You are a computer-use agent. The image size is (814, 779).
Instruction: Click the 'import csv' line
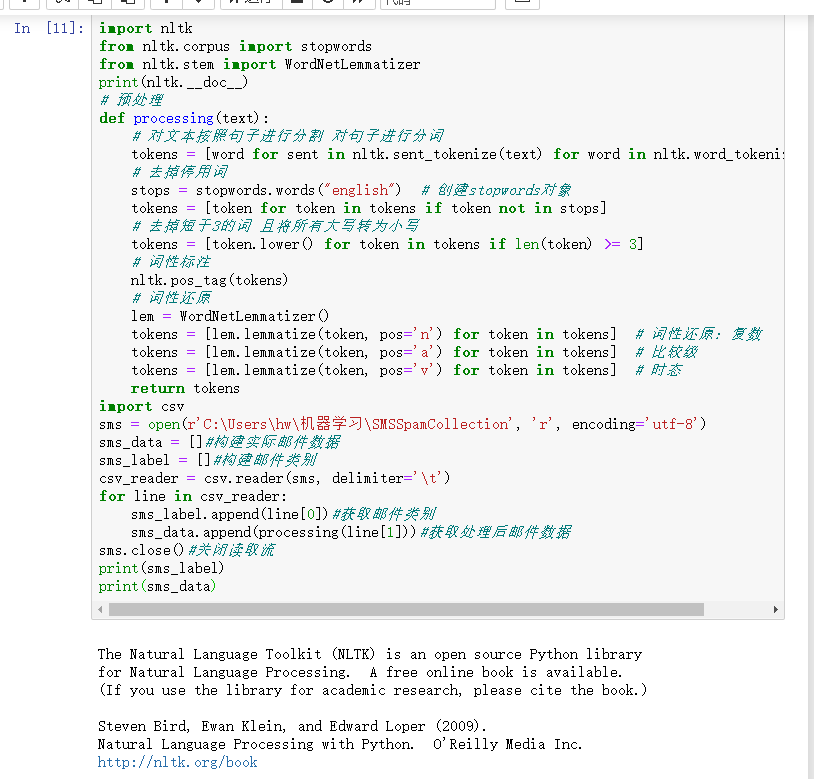click(x=141, y=406)
